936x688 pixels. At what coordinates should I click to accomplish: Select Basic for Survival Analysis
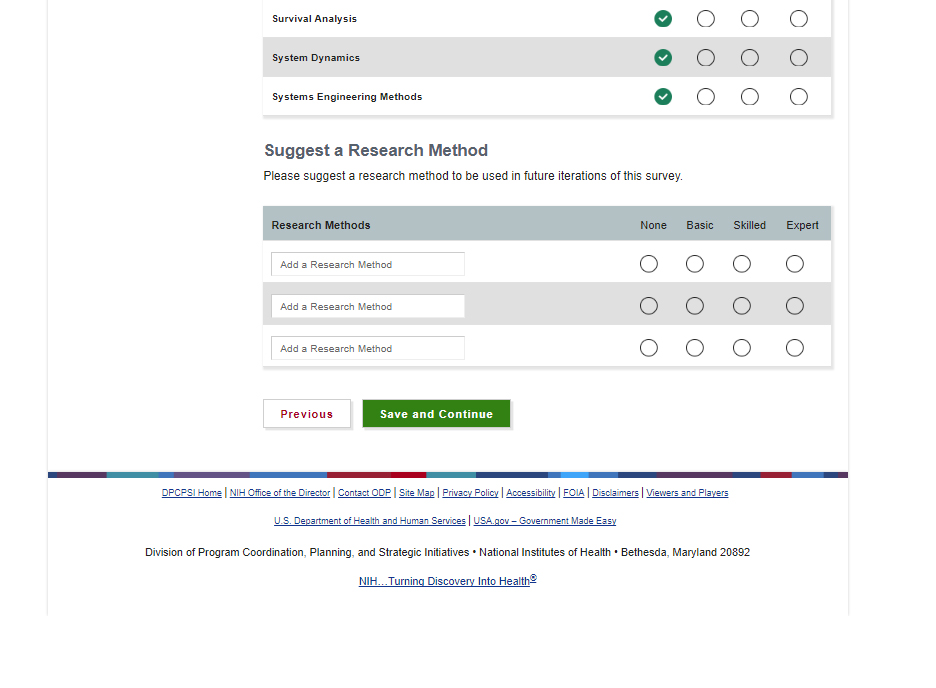[706, 19]
